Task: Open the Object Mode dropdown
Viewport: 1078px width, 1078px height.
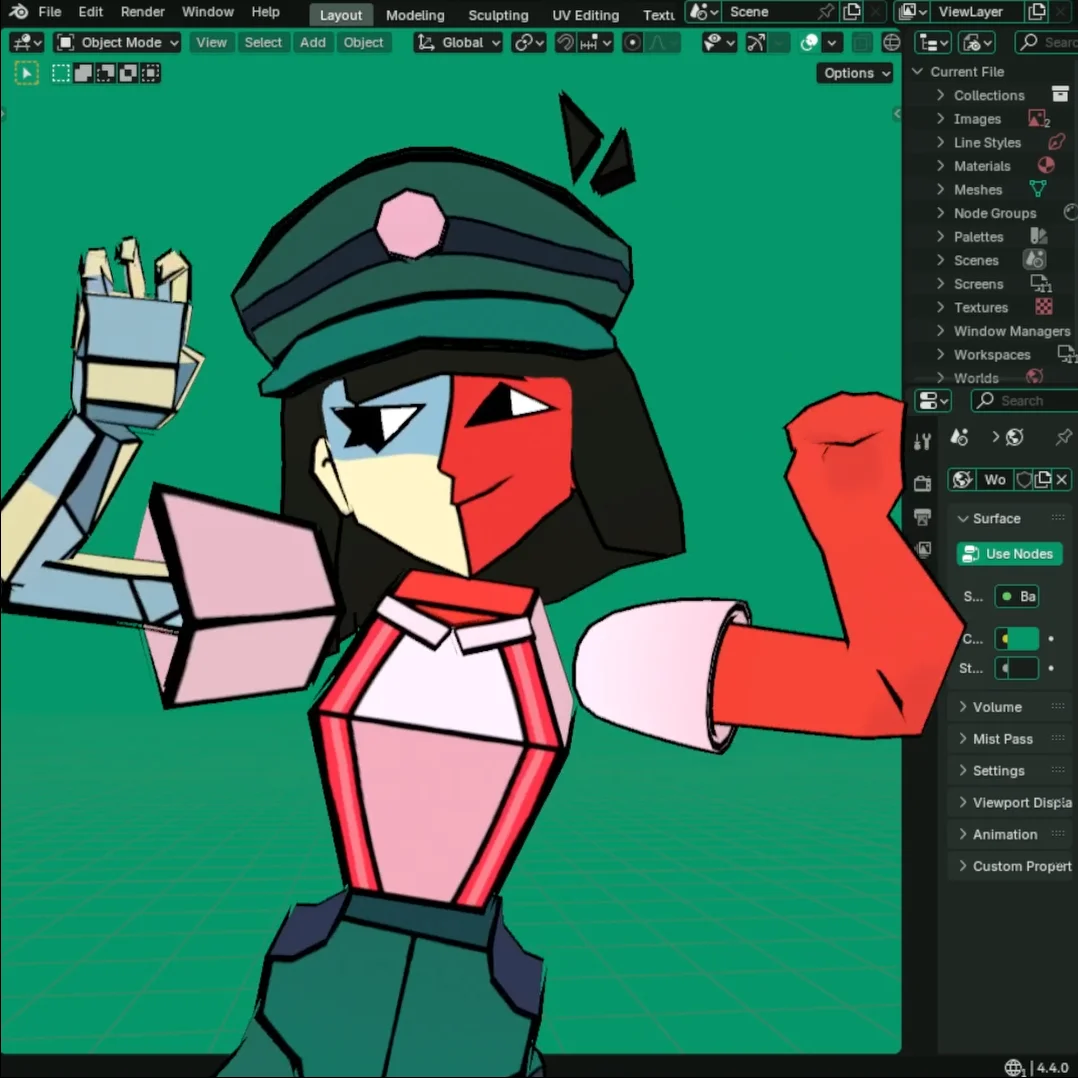Action: (116, 42)
